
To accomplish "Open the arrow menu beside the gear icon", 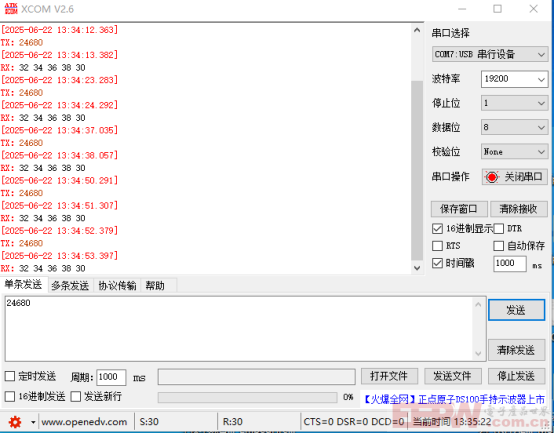I will click(33, 422).
